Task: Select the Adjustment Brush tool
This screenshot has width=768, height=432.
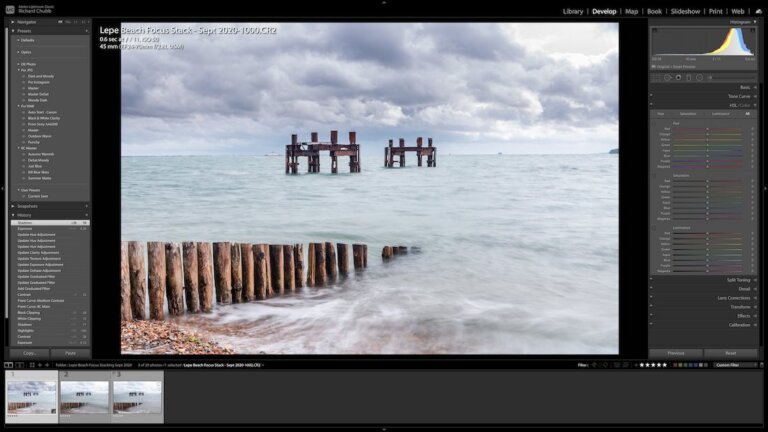Action: (710, 77)
